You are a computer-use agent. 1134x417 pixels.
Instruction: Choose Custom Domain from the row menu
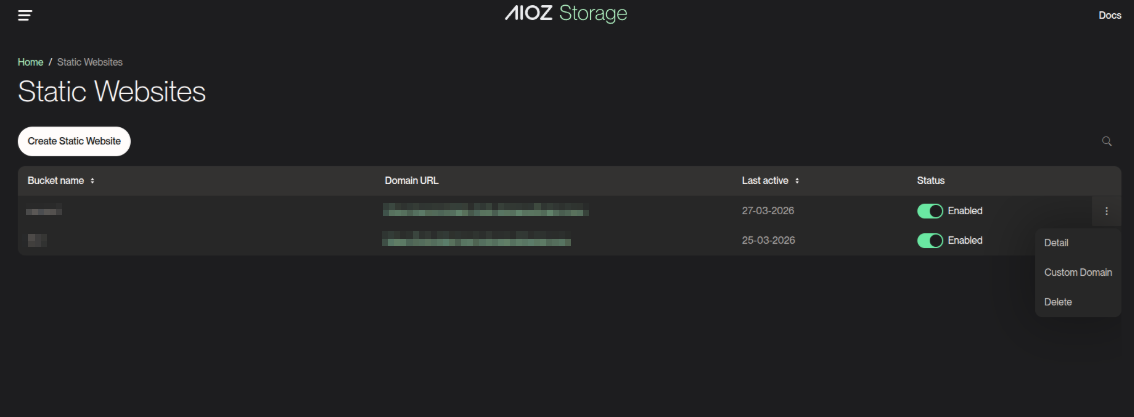click(x=1077, y=272)
